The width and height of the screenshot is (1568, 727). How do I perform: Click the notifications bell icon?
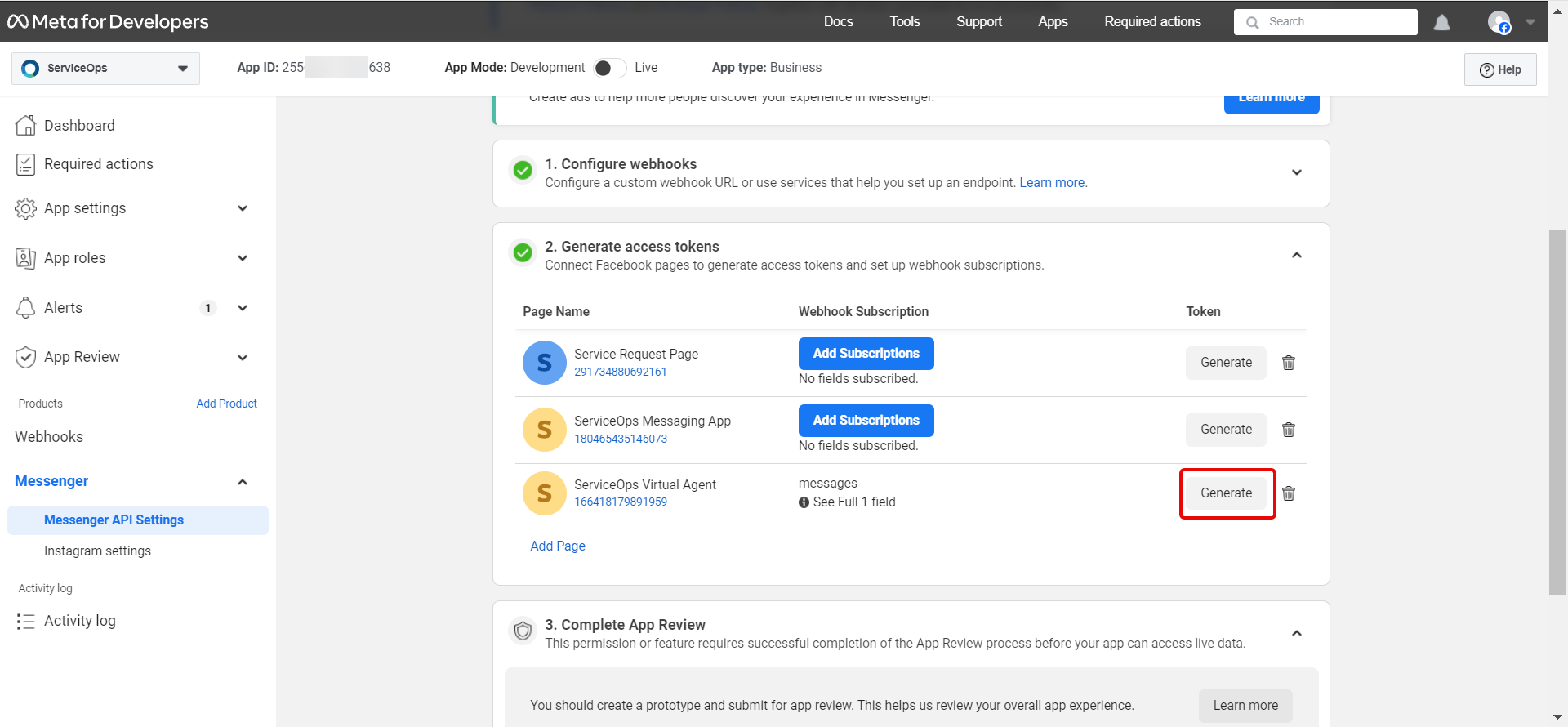pos(1441,23)
